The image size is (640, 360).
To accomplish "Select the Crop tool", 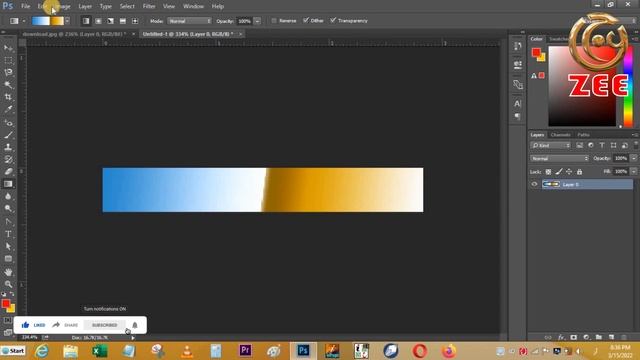I will [x=8, y=97].
